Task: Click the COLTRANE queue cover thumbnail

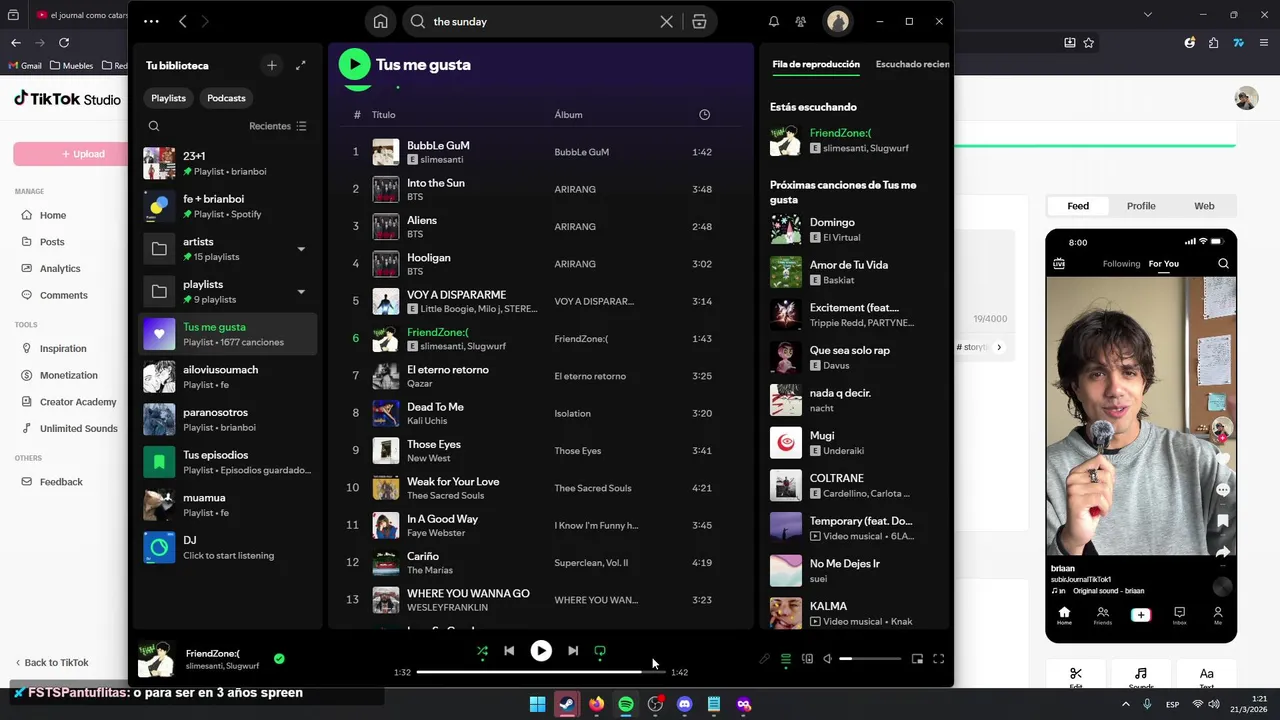Action: click(x=786, y=485)
